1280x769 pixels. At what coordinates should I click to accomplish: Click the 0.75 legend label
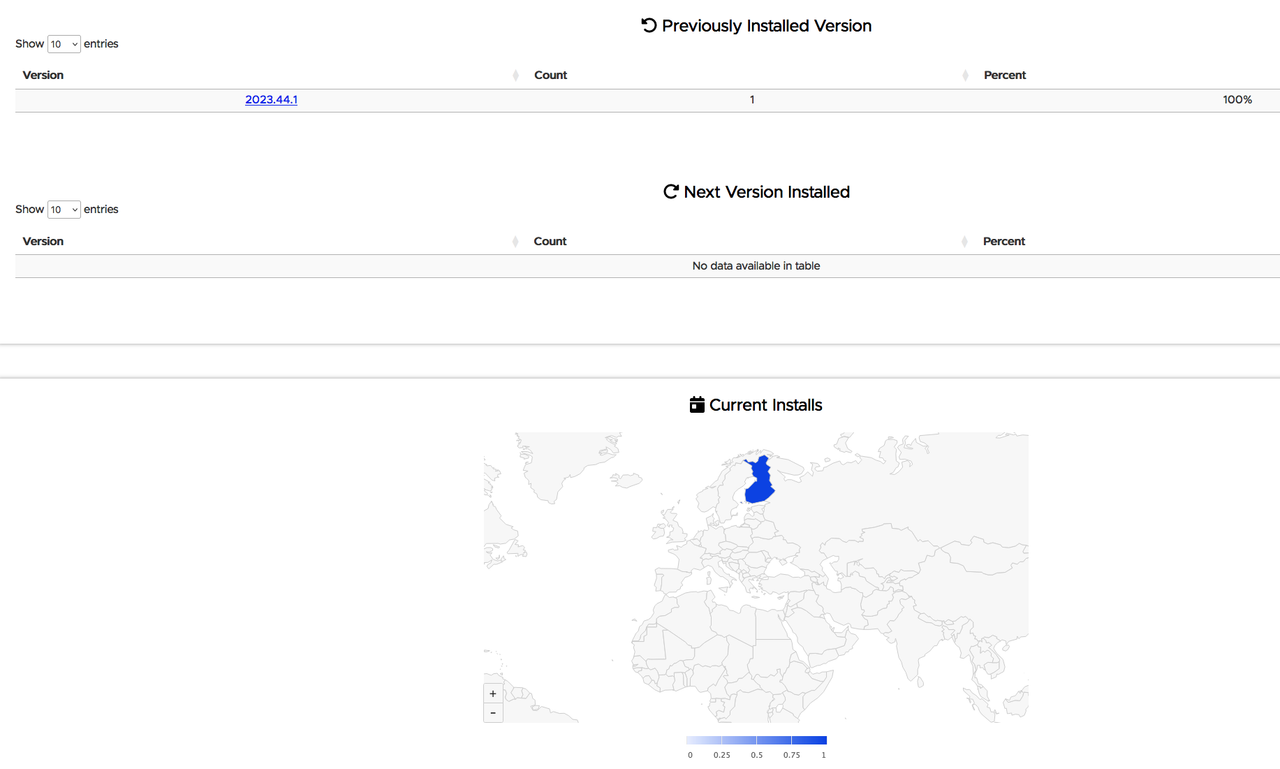tap(792, 755)
